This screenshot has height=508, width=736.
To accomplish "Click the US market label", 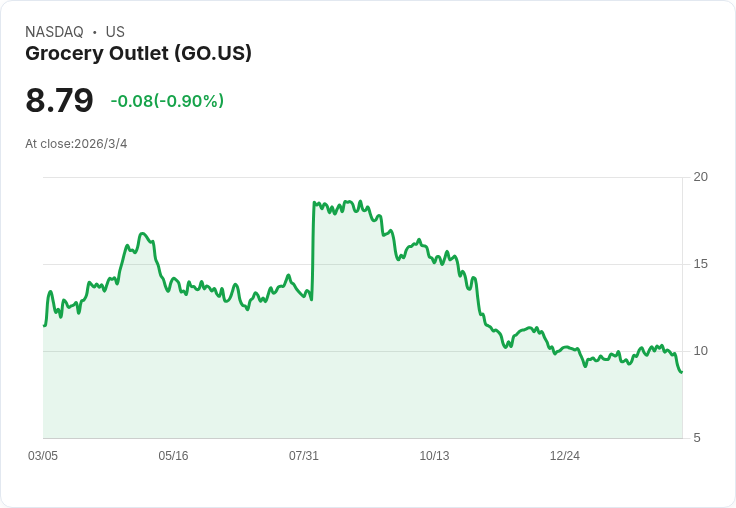I will (x=115, y=32).
